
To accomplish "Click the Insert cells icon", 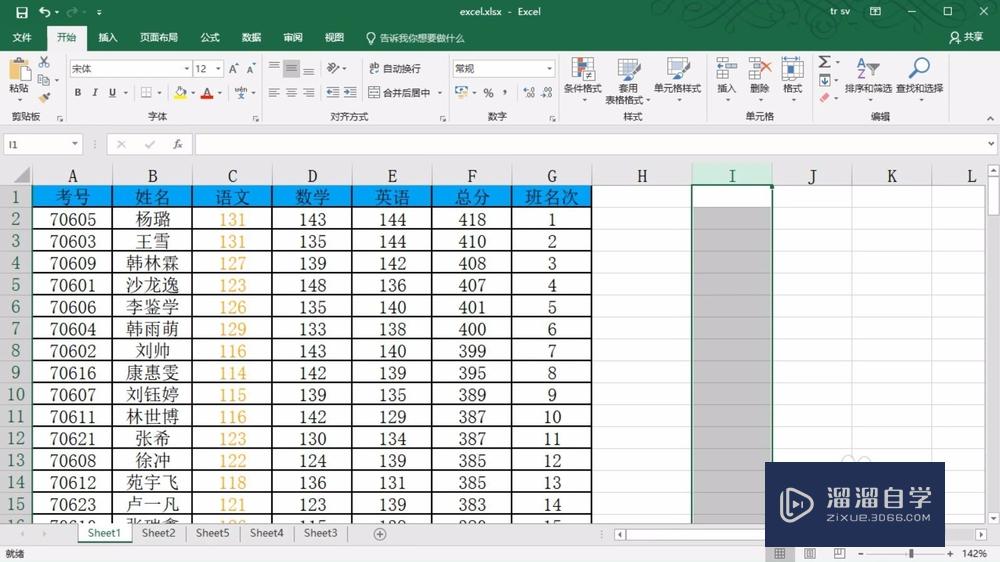I will (x=726, y=69).
